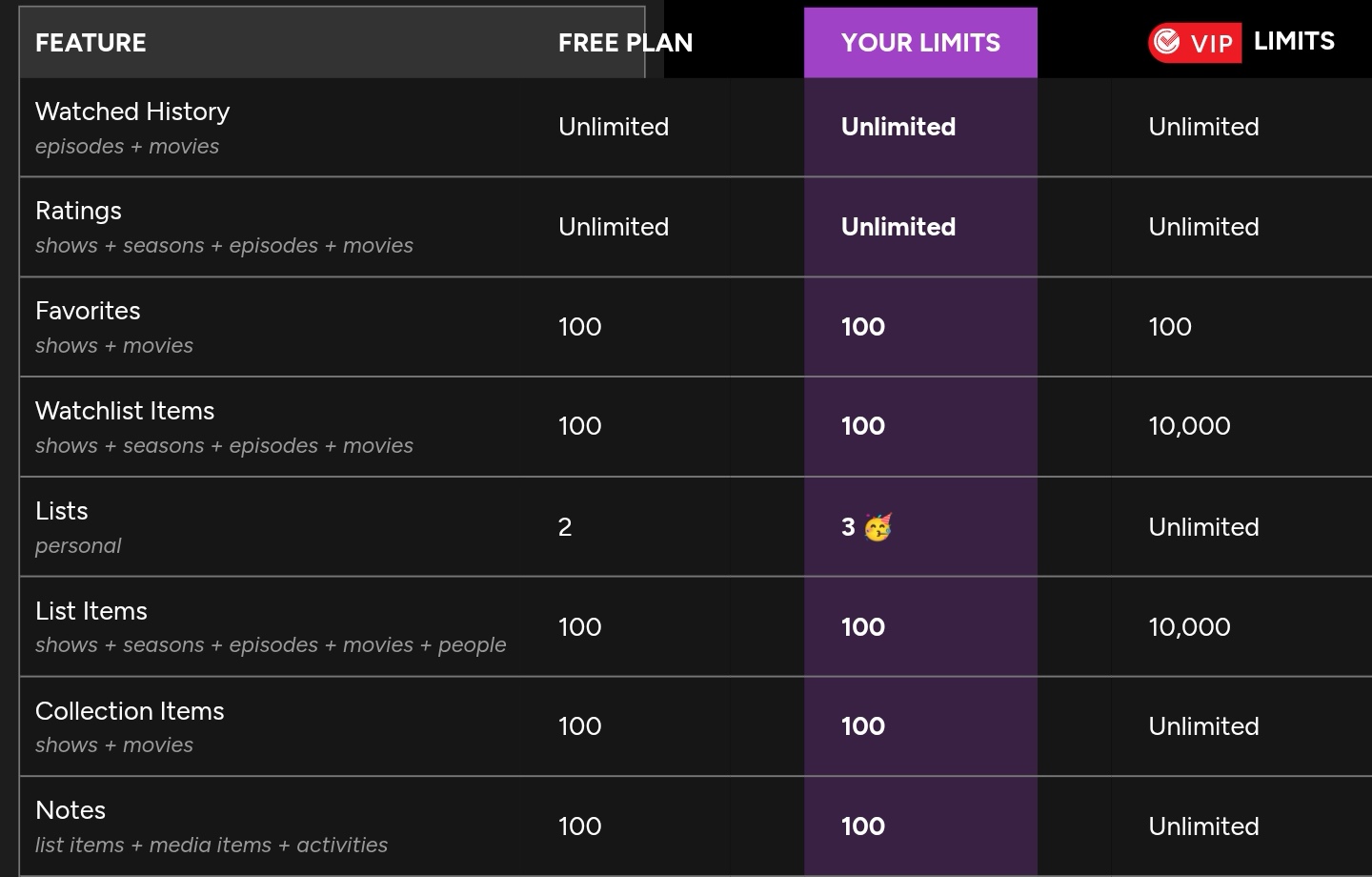Select the List Items feature label

point(91,611)
